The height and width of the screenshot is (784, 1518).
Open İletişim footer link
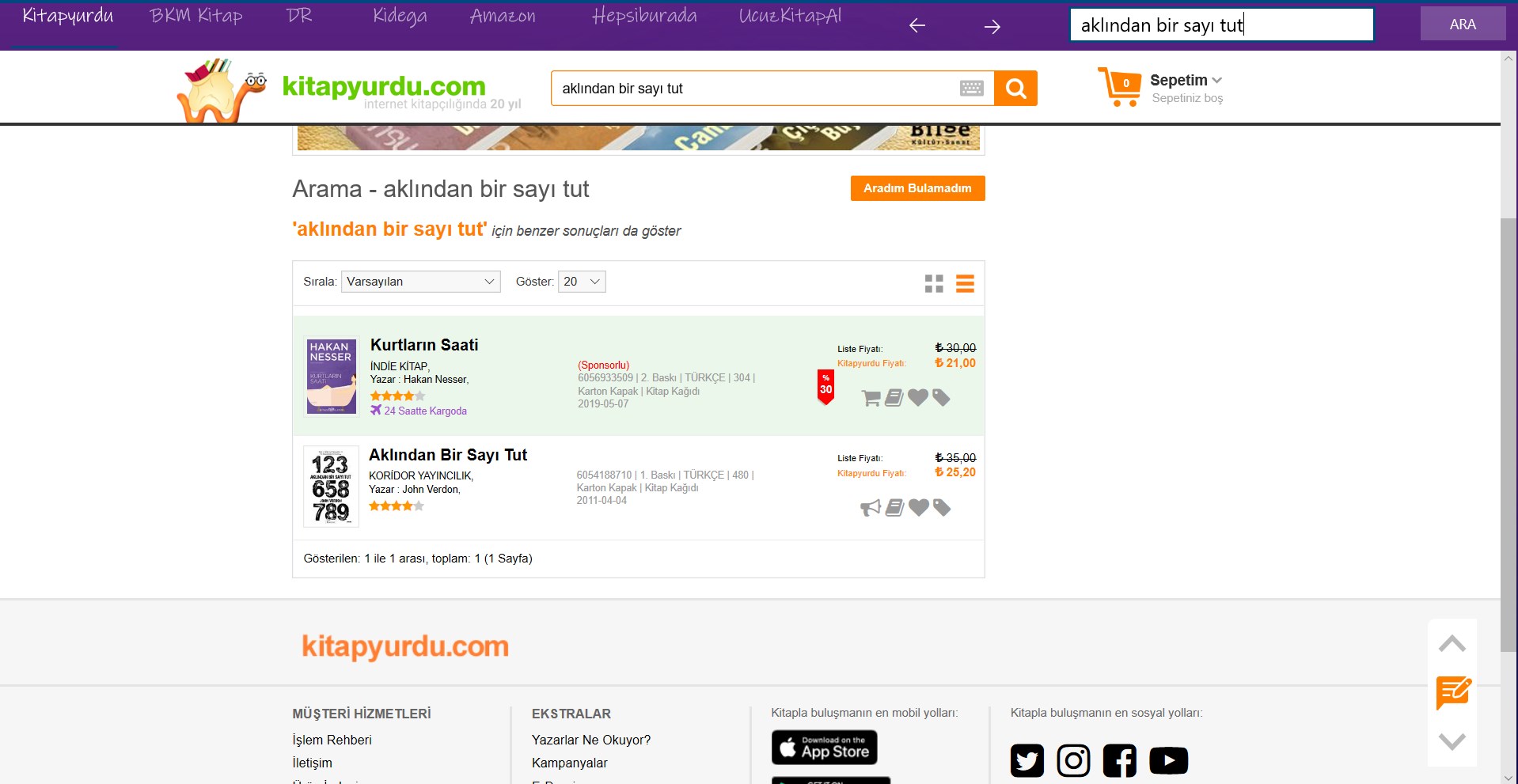pos(312,763)
